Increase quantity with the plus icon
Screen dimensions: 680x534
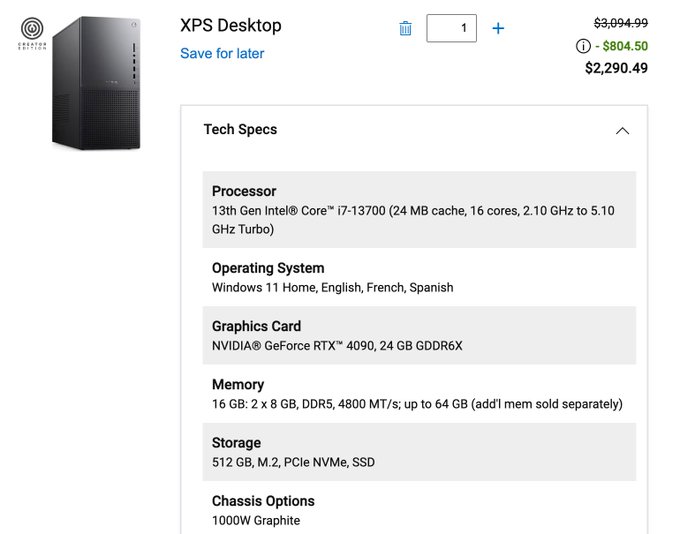tap(498, 28)
